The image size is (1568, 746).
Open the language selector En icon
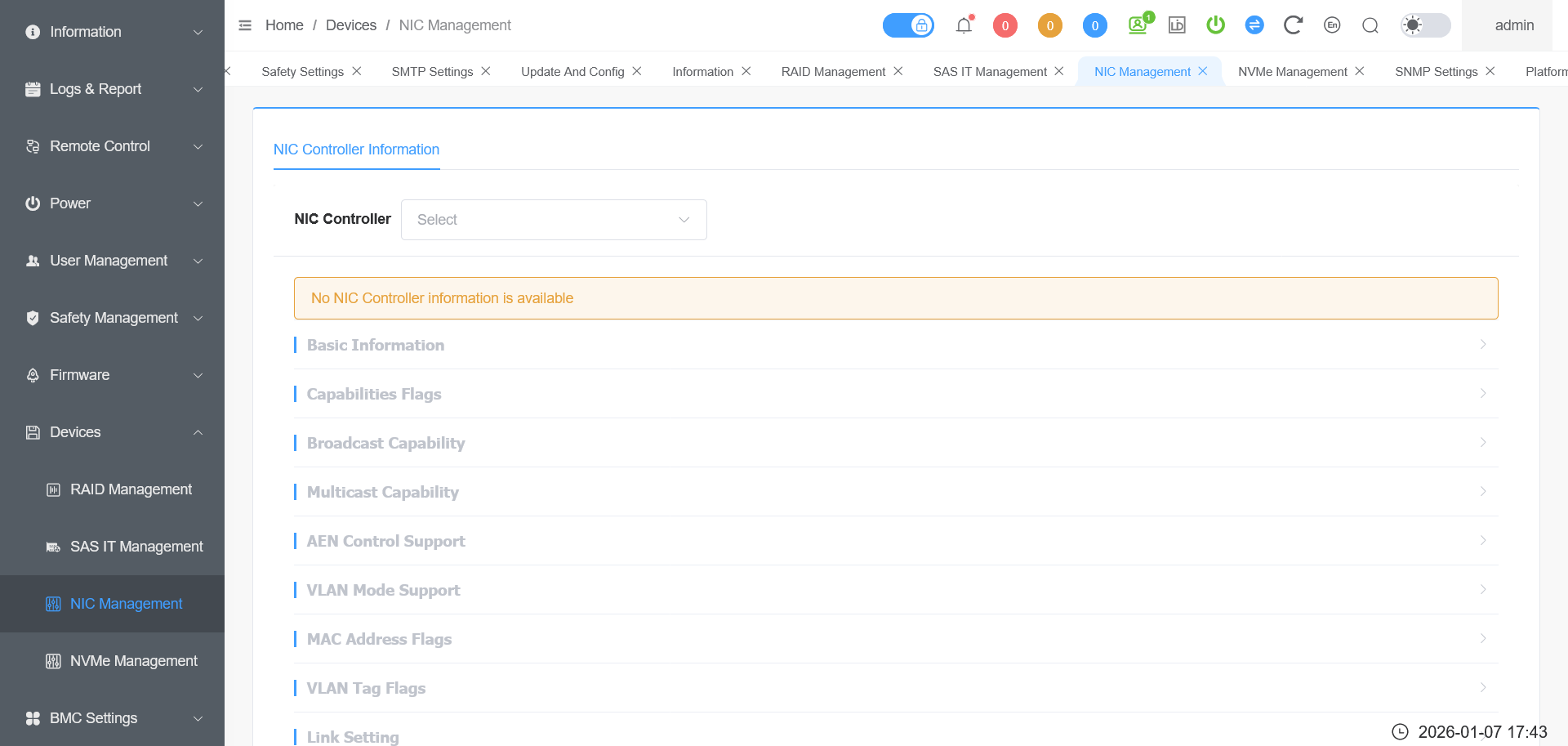click(1332, 25)
